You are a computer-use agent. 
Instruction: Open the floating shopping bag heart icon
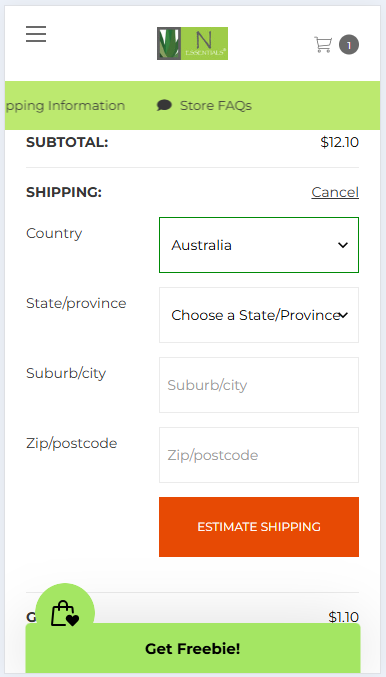65,613
